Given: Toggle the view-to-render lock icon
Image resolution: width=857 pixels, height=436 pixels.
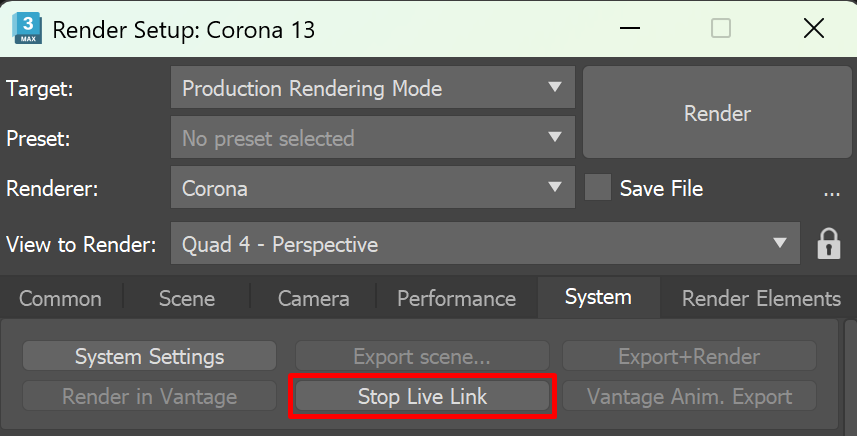Looking at the screenshot, I should [828, 244].
